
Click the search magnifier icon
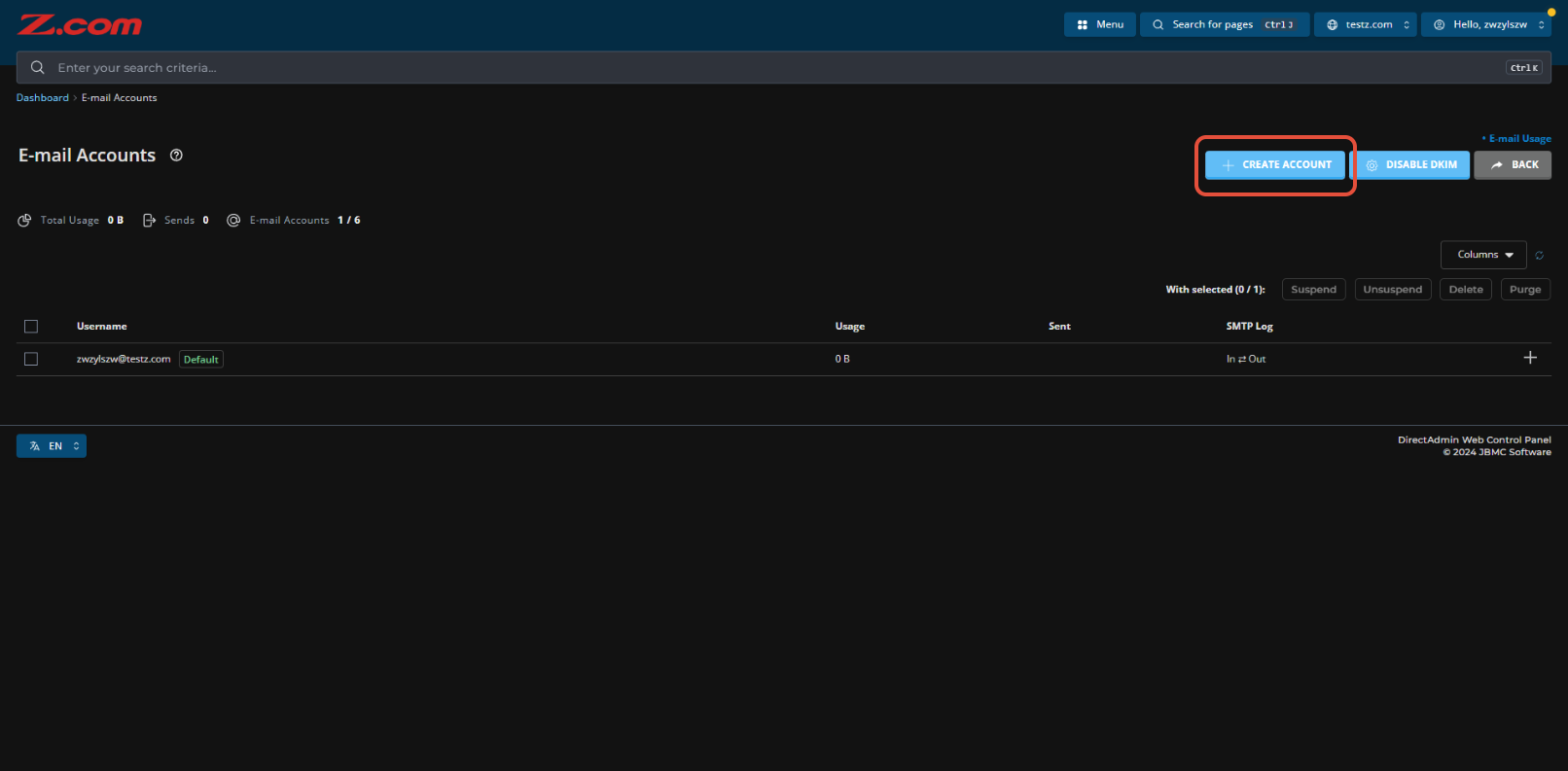tap(38, 67)
